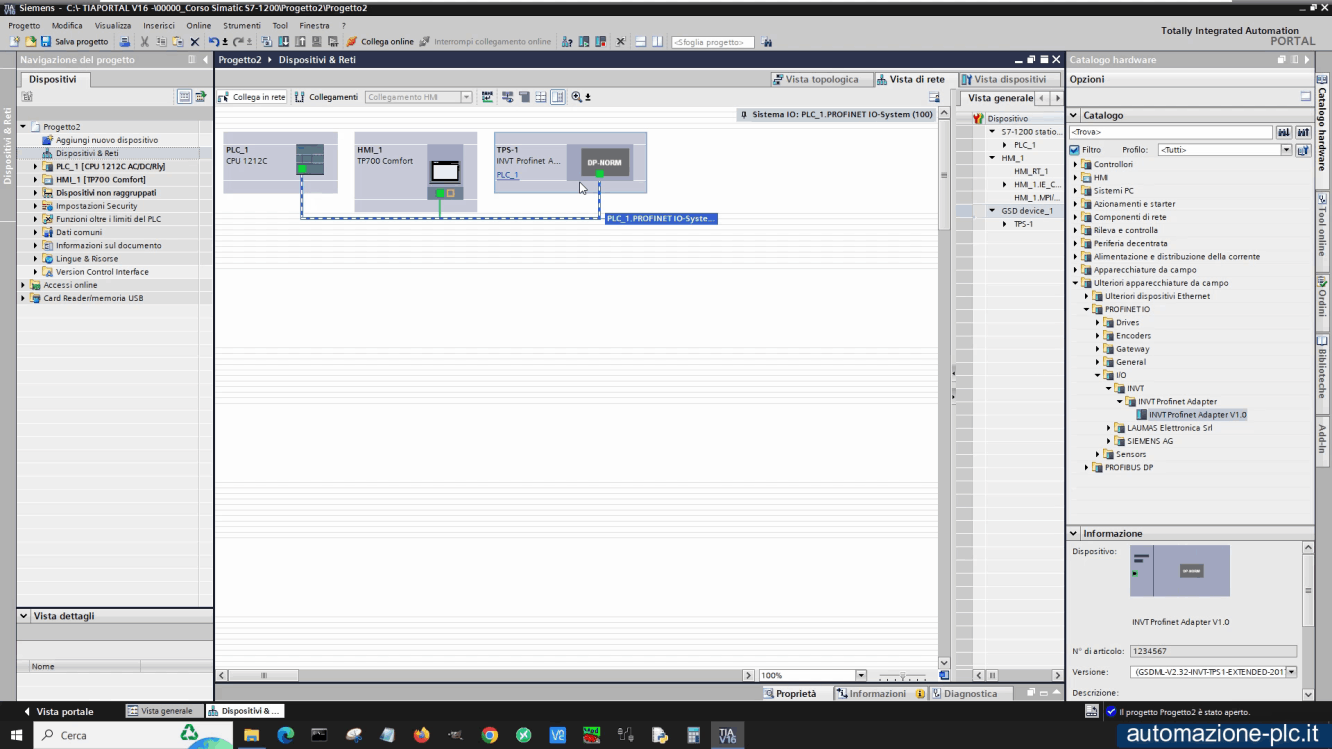The image size is (1332, 749).
Task: Expand the Periferia decentrata catalog folder
Action: (x=1076, y=243)
